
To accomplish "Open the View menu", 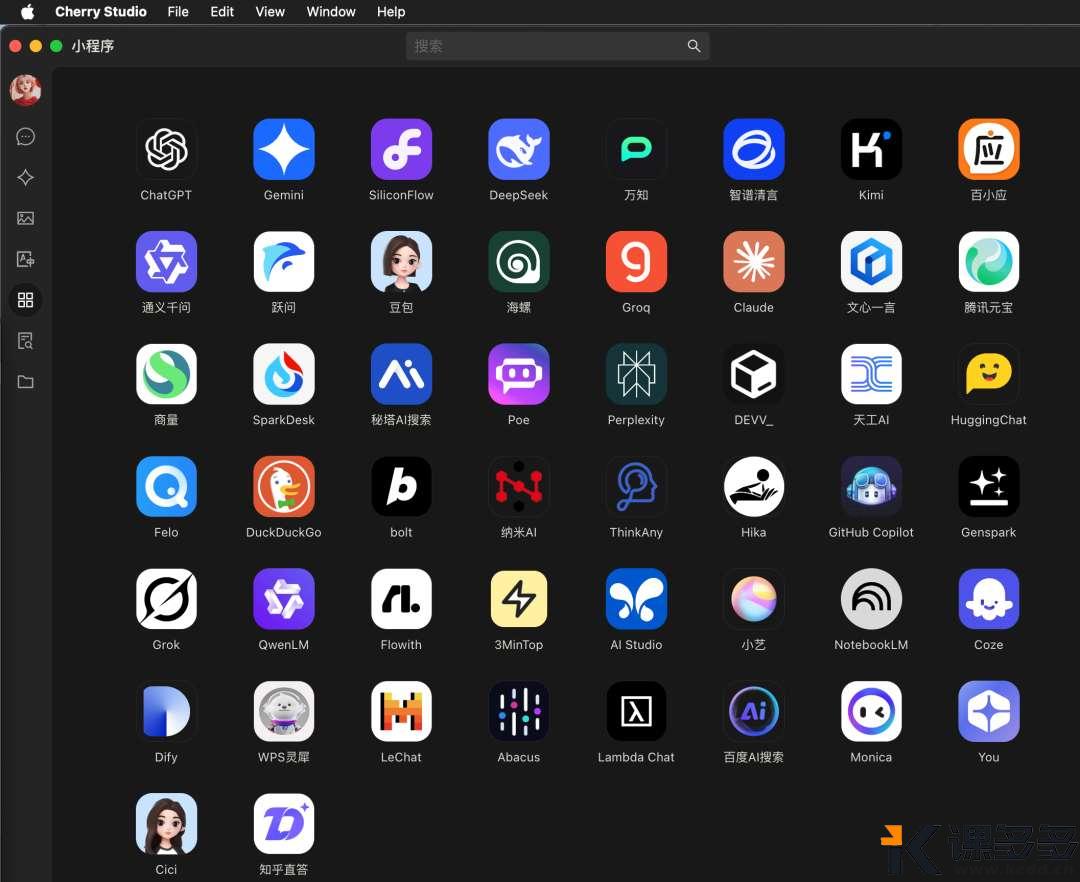I will (x=270, y=12).
